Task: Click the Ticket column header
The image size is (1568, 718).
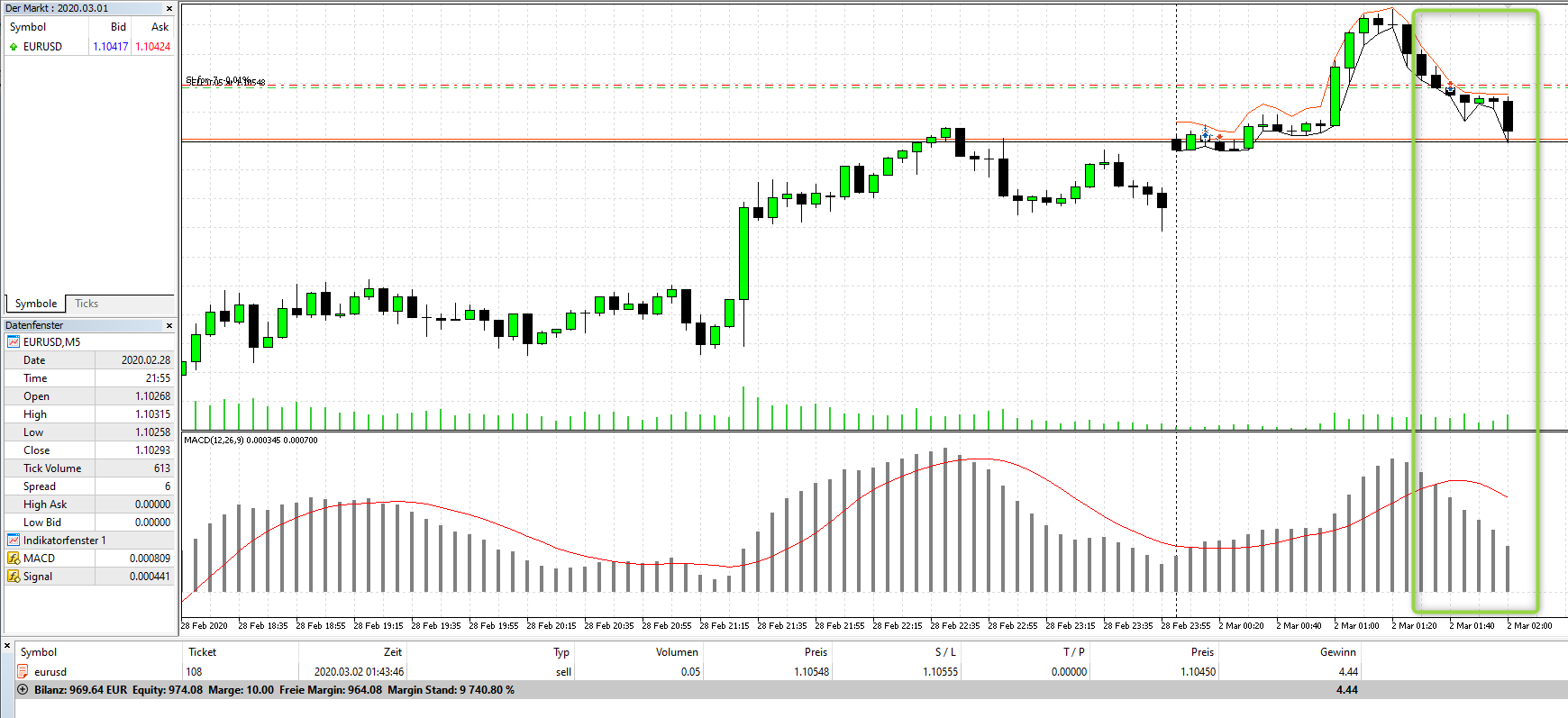Action: click(x=202, y=652)
